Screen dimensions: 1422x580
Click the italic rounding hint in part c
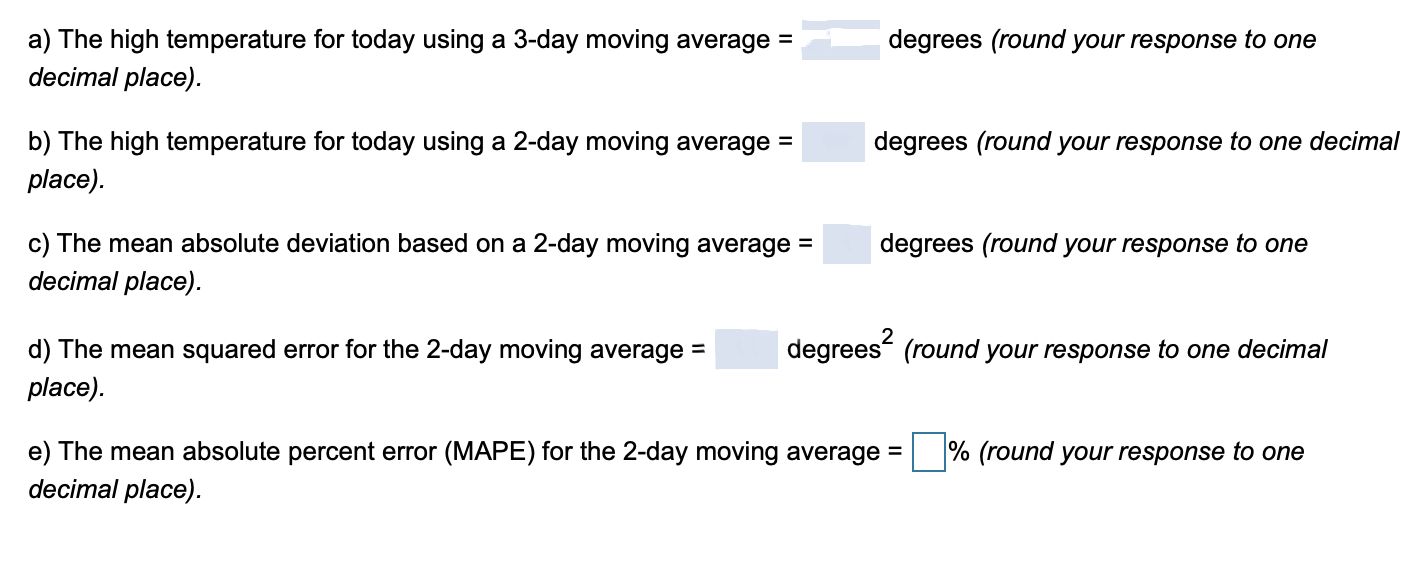pyautogui.click(x=1145, y=244)
